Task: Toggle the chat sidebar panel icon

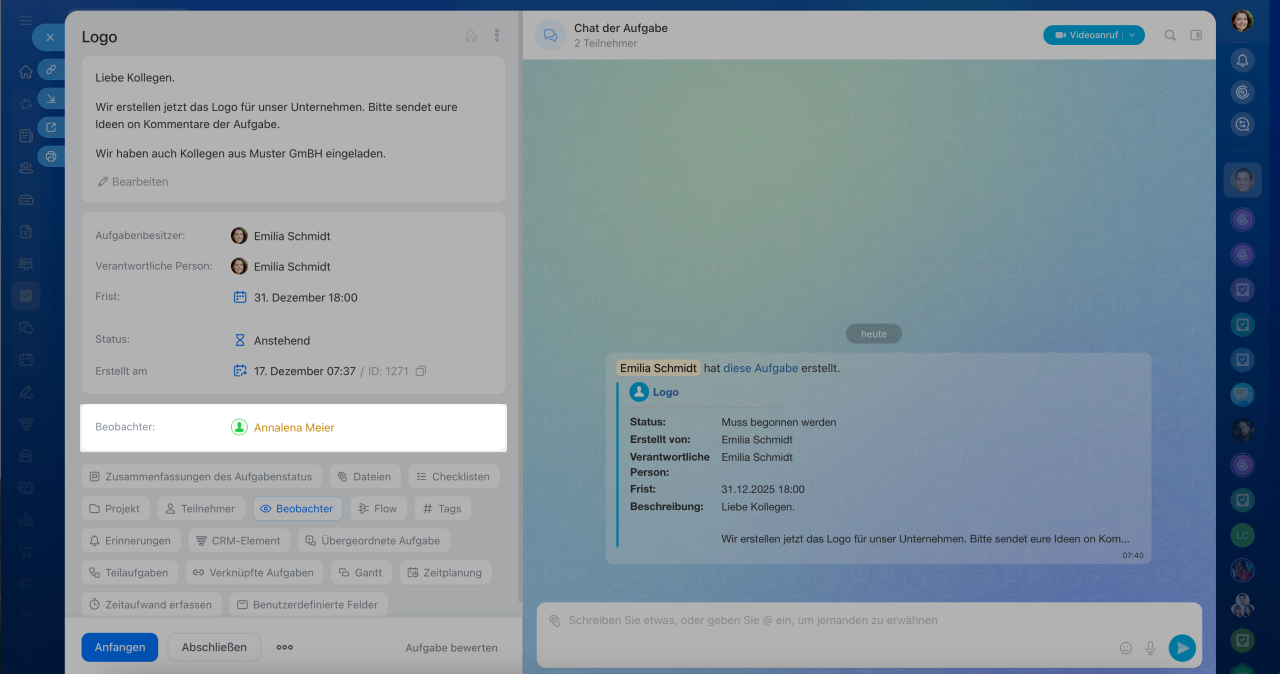Action: pos(1196,35)
